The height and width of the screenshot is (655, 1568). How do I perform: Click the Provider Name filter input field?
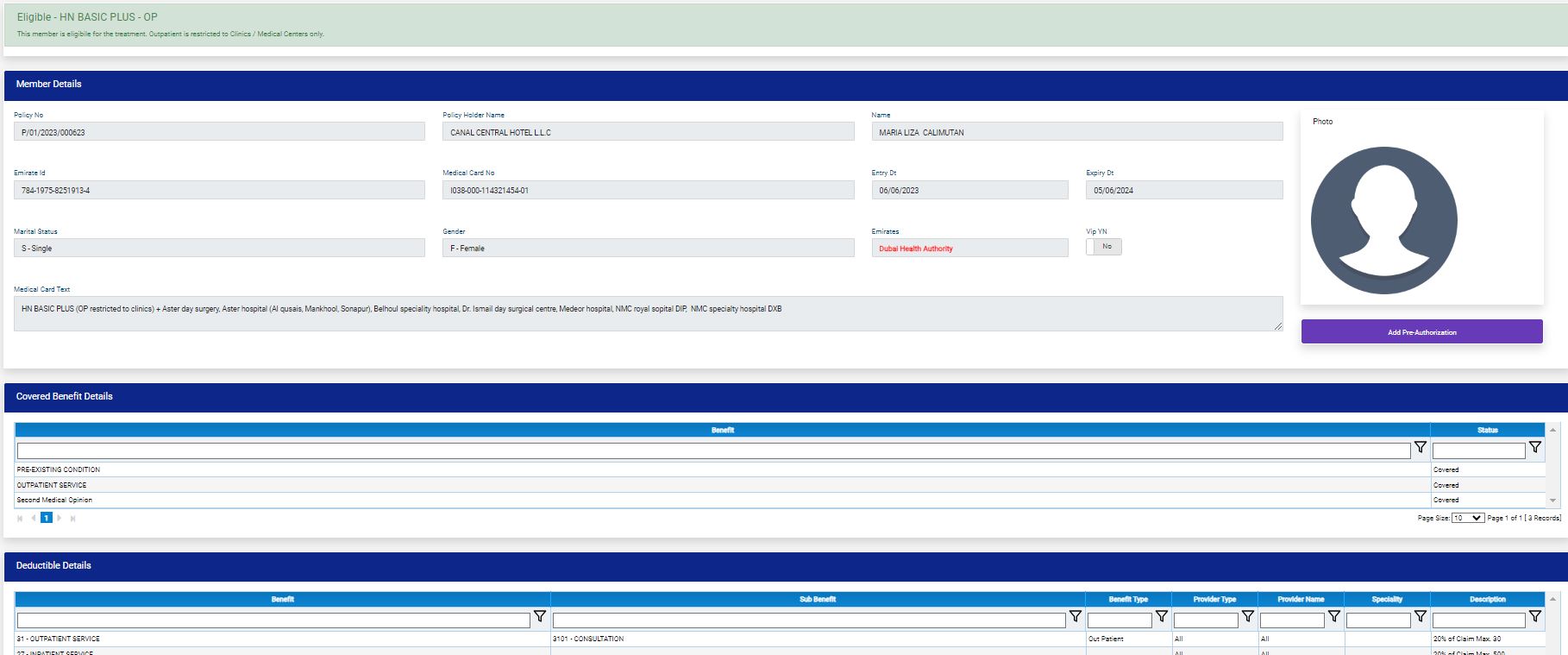pyautogui.click(x=1291, y=620)
